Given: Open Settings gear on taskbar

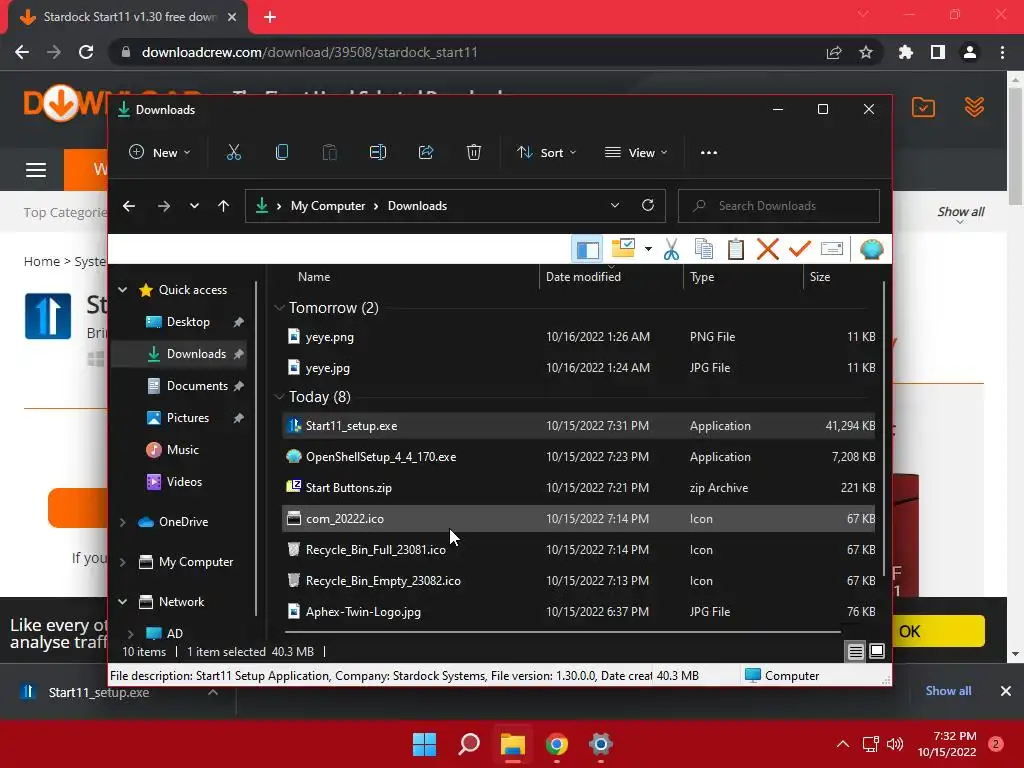Looking at the screenshot, I should (601, 744).
